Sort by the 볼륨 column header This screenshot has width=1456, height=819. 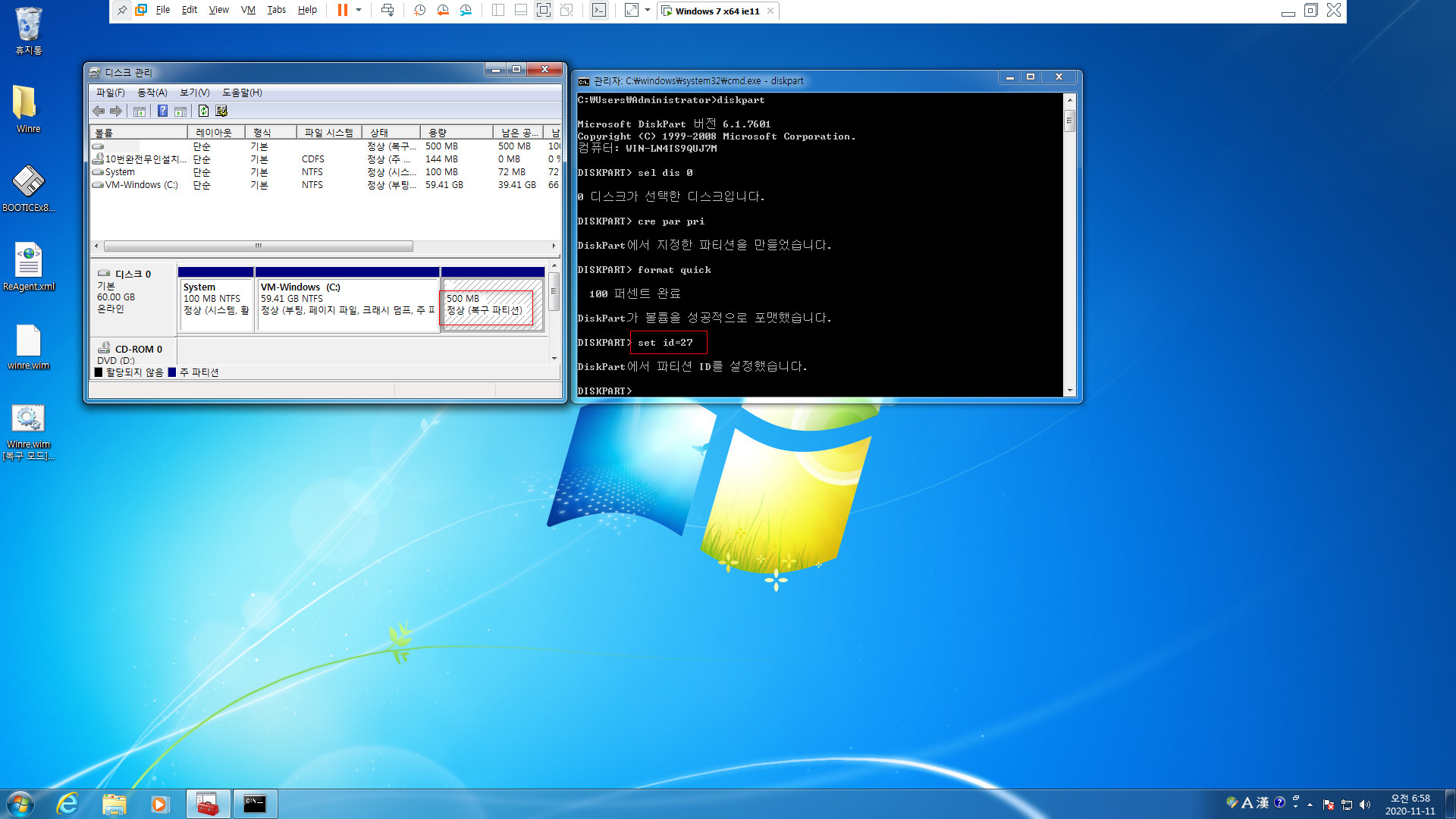pyautogui.click(x=139, y=133)
